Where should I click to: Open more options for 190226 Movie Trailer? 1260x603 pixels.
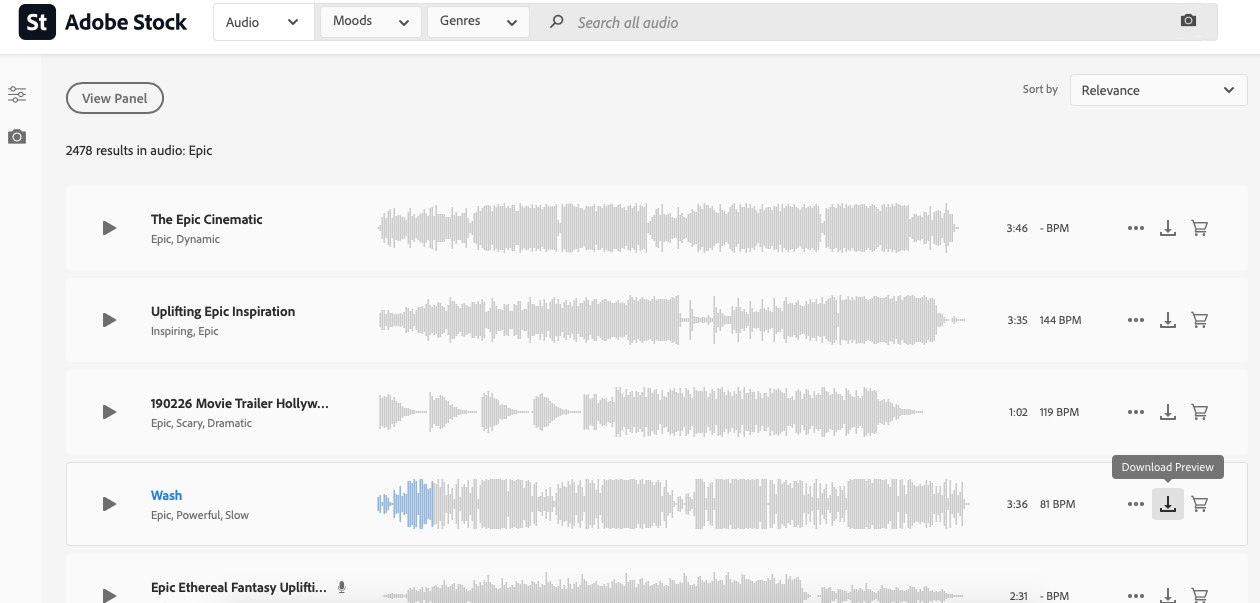(x=1135, y=412)
